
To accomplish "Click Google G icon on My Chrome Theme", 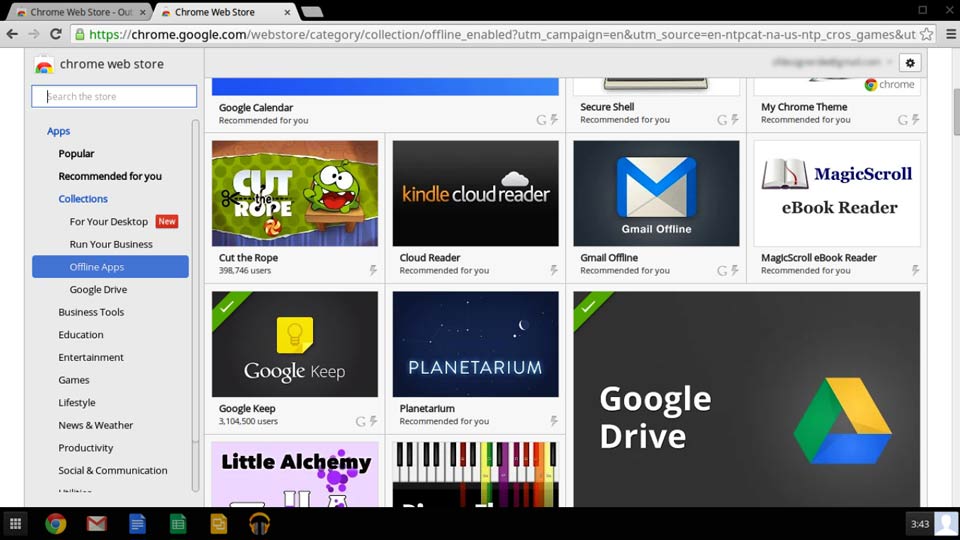I will pyautogui.click(x=902, y=120).
